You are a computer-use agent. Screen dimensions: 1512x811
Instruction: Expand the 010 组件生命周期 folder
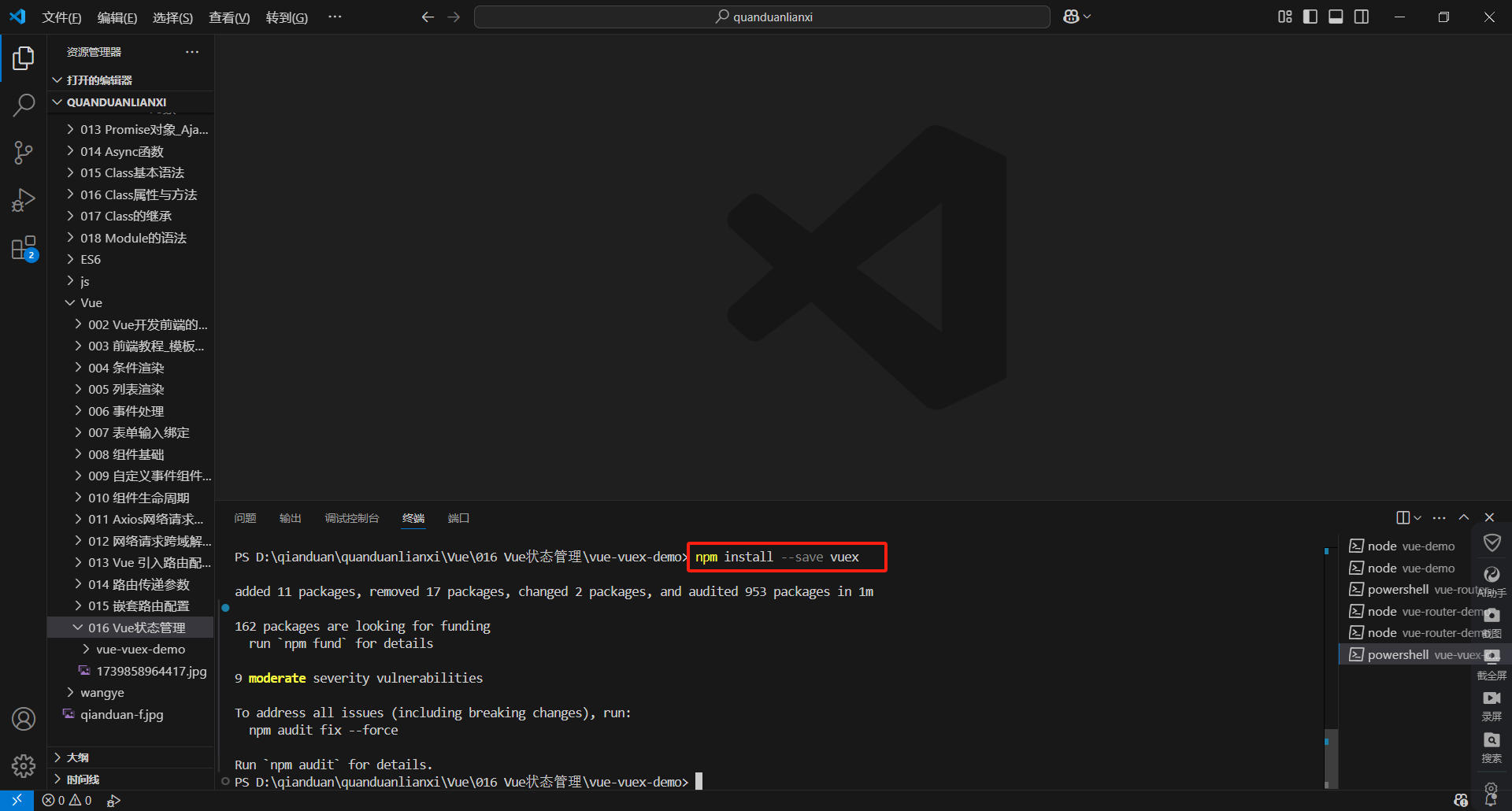[x=131, y=498]
